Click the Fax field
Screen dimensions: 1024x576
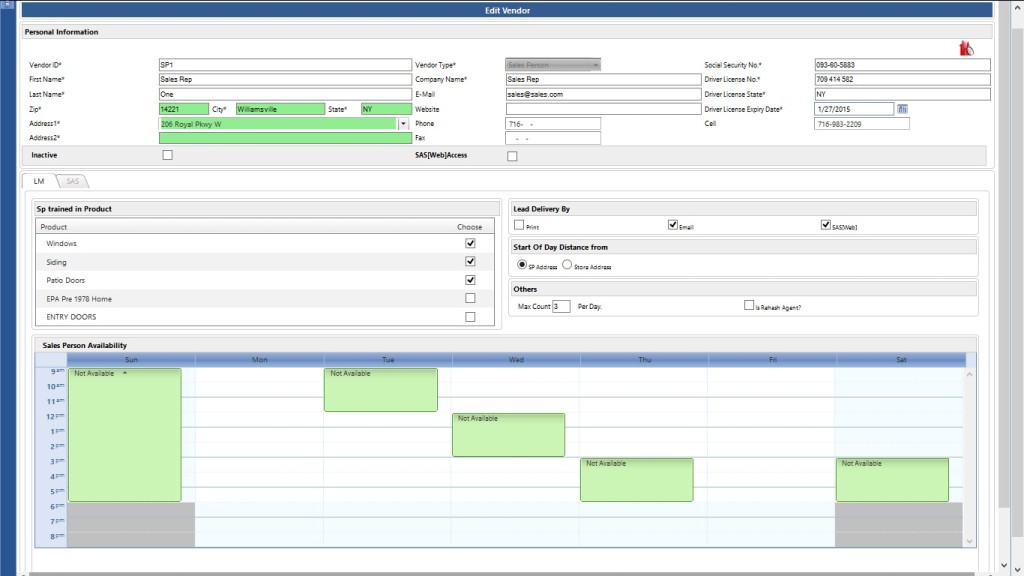(x=552, y=138)
